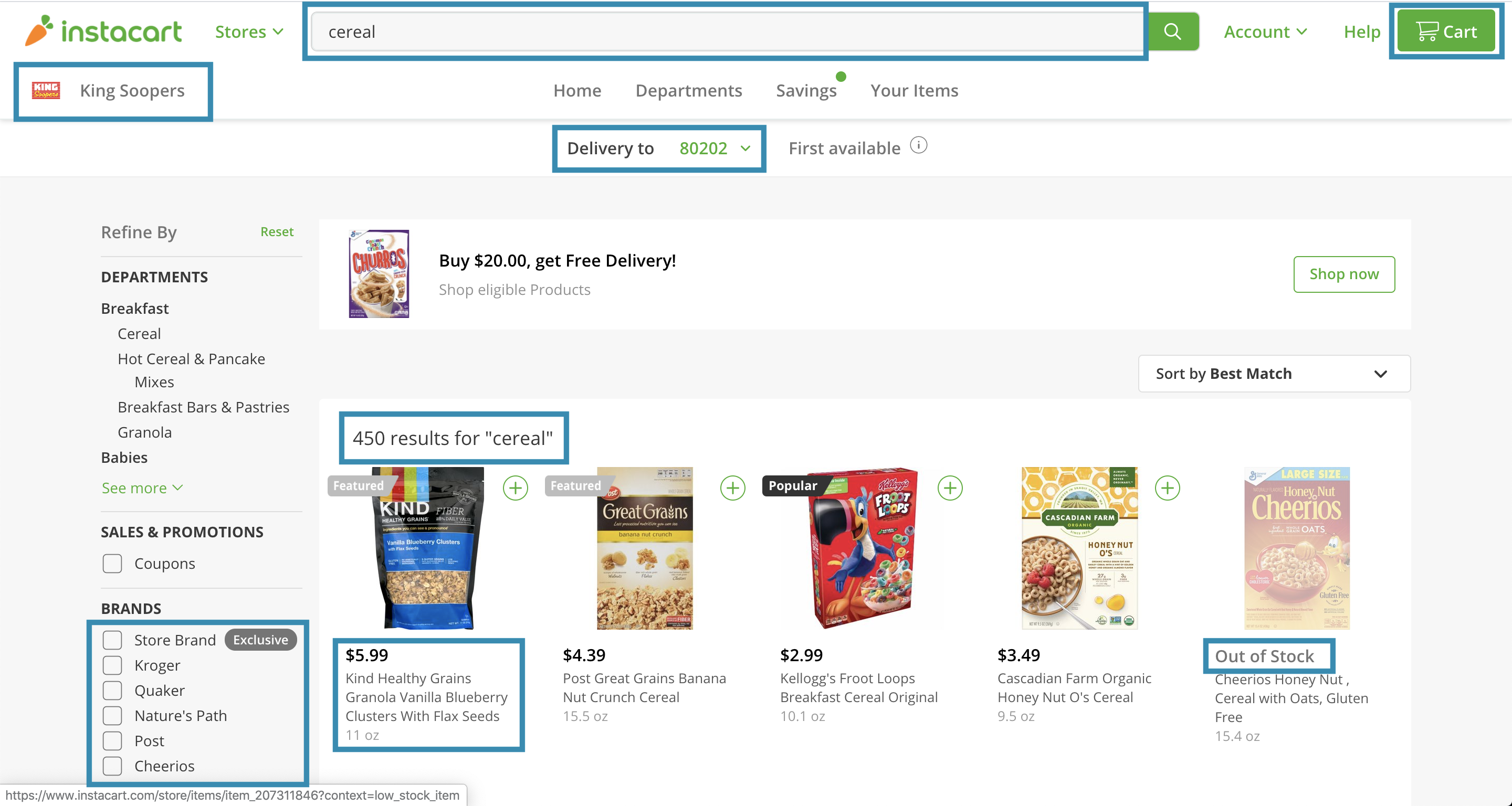Screen dimensions: 1512x806
Task: Add Post Great Grains cereal to cart
Action: [732, 488]
